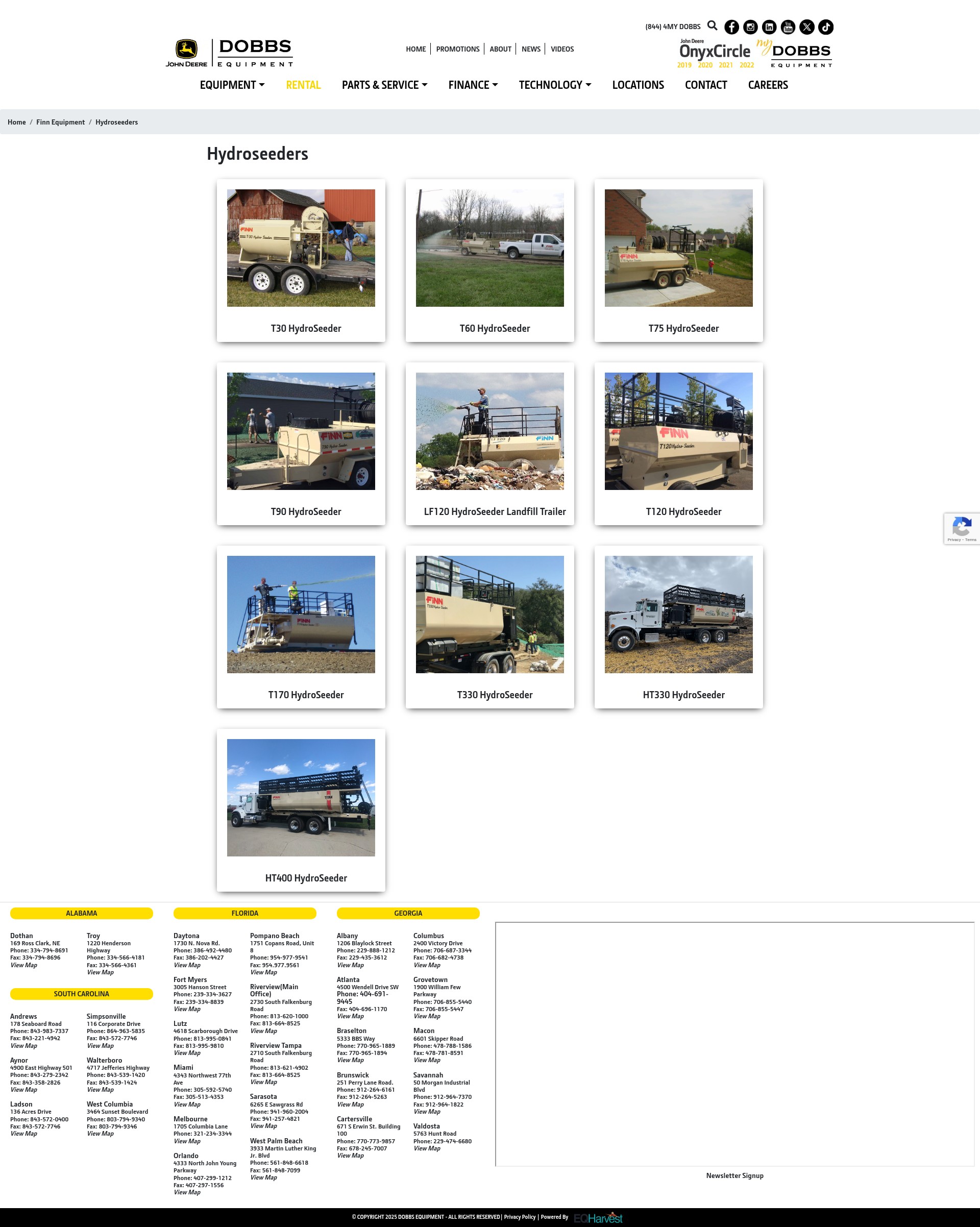Viewport: 980px width, 1227px height.
Task: Open the LinkedIn social icon
Action: tap(769, 27)
